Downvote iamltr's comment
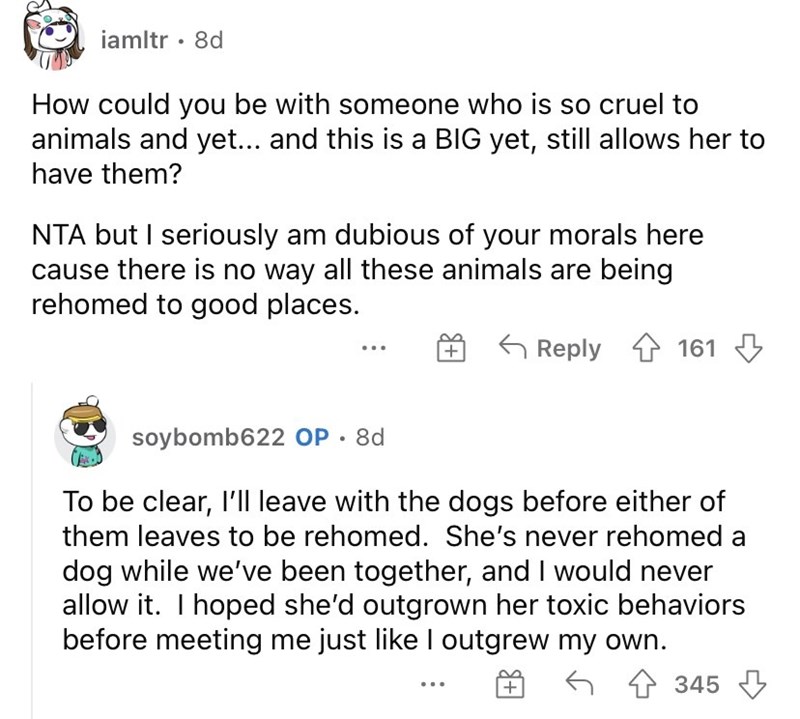Screen dimensions: 800x719 pos(744,348)
